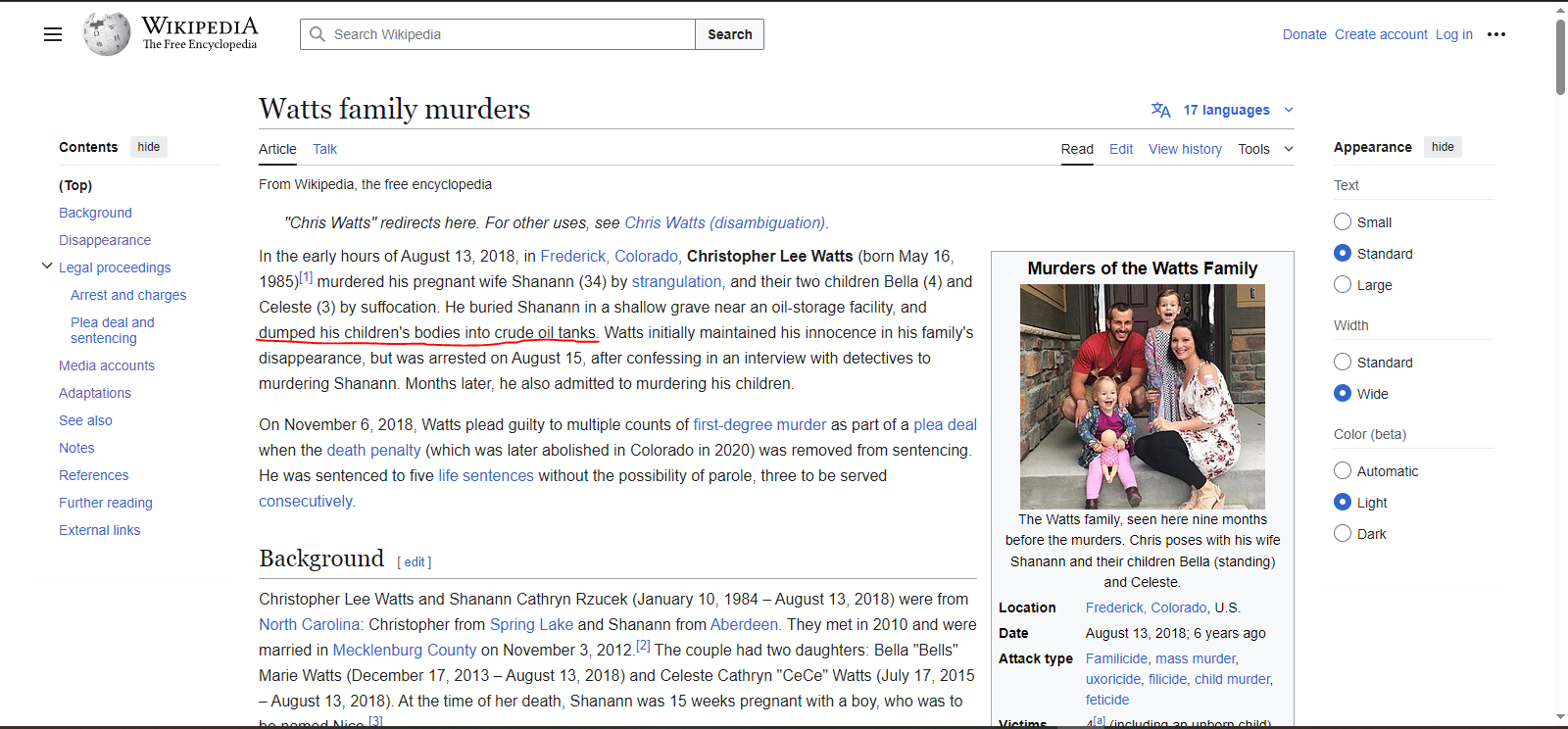1568x729 pixels.
Task: Click citation reference [1]
Action: (306, 277)
